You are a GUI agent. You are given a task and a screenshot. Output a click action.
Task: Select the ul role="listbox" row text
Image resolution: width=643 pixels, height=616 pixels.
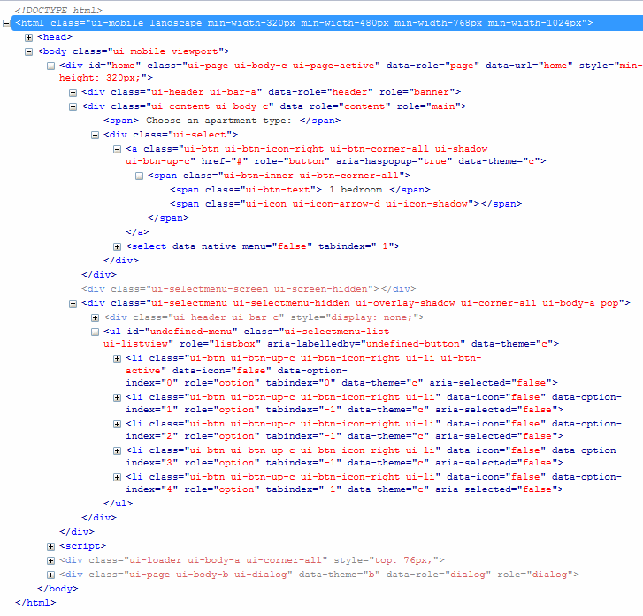pyautogui.click(x=331, y=338)
